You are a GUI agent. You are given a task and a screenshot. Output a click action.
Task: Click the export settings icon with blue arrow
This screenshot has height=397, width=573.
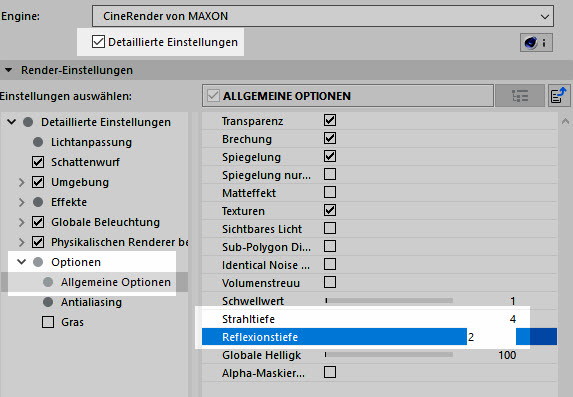click(x=559, y=96)
